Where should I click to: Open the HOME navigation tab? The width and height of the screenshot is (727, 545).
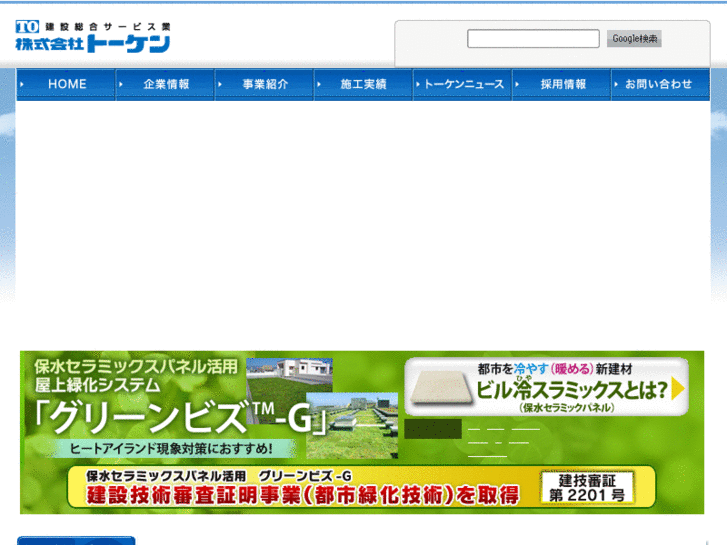coord(66,84)
